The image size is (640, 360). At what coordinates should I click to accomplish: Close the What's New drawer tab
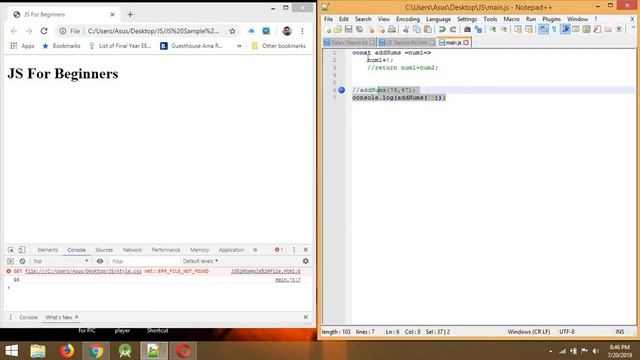tap(77, 317)
